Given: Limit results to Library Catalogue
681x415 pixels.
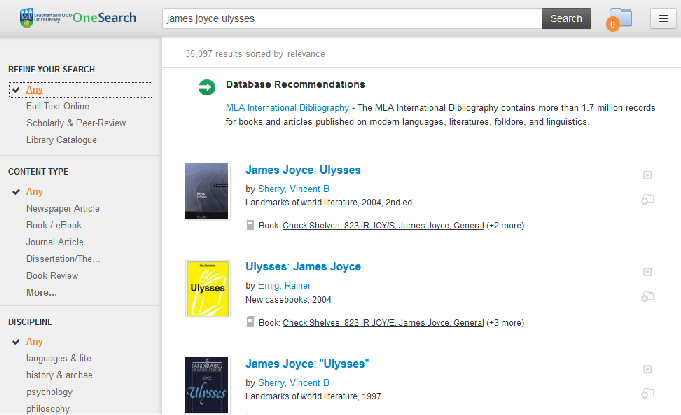Looking at the screenshot, I should point(61,140).
